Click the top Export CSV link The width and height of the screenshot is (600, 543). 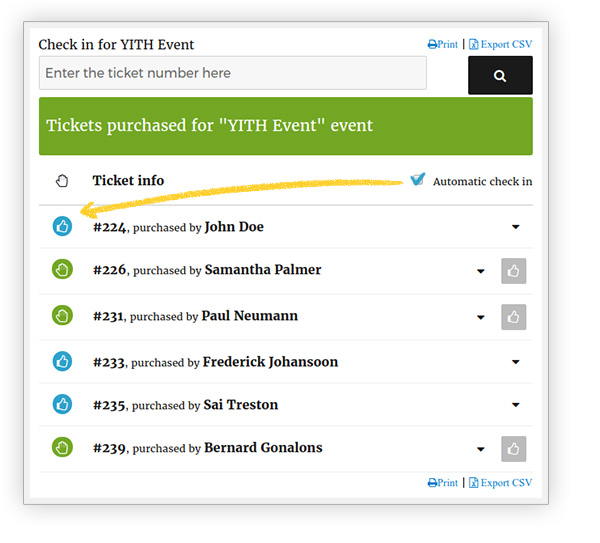(x=501, y=45)
